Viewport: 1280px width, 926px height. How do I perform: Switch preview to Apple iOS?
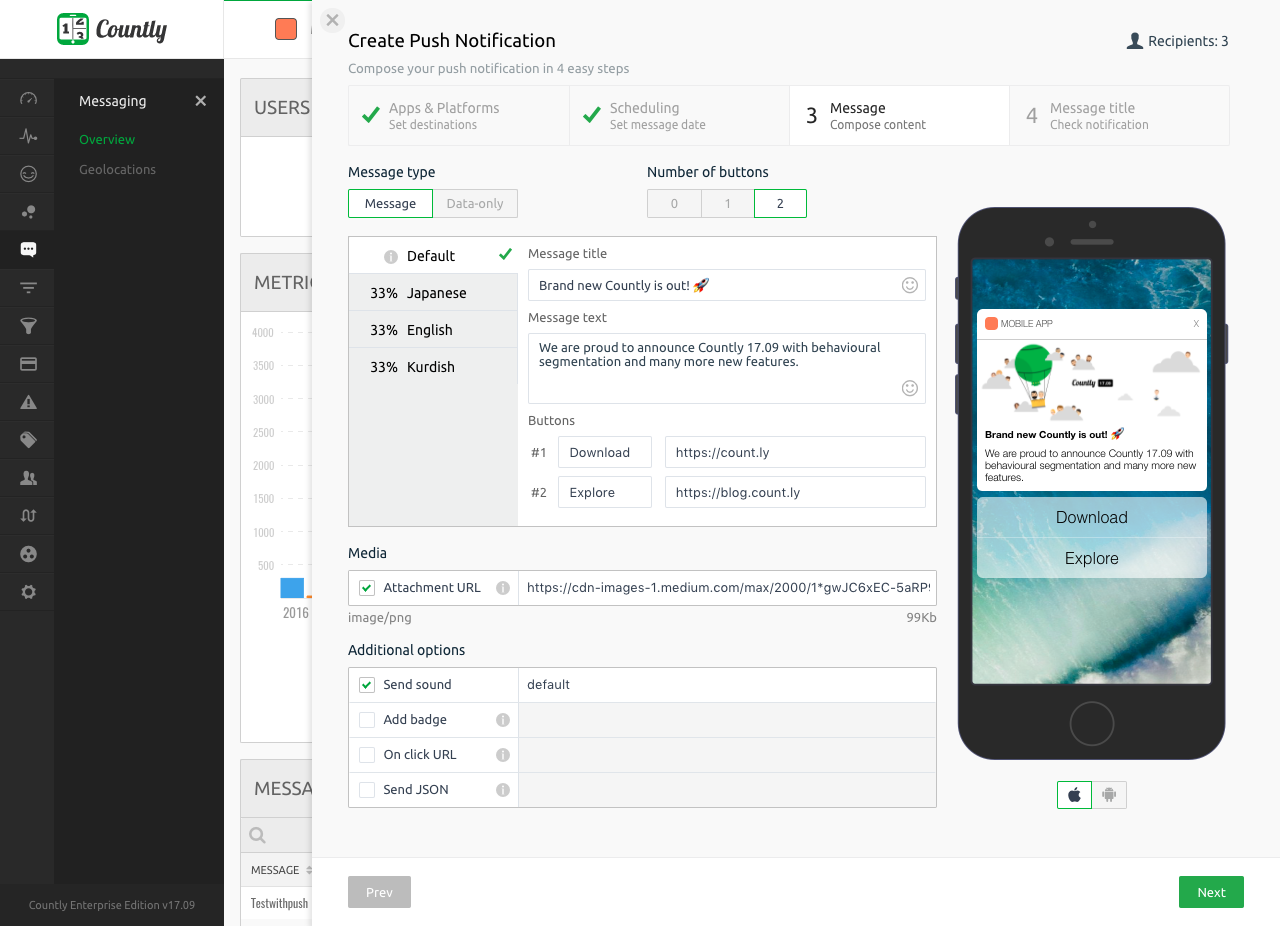point(1074,795)
